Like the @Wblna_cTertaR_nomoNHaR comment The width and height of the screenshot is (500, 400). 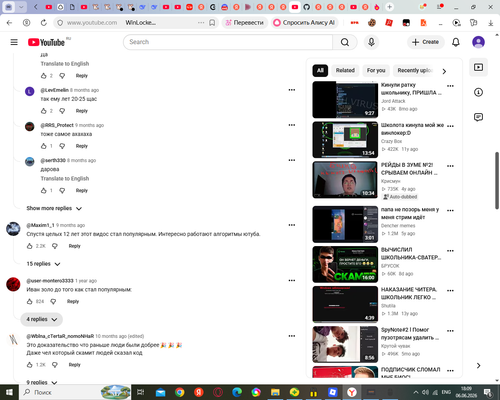pos(30,365)
